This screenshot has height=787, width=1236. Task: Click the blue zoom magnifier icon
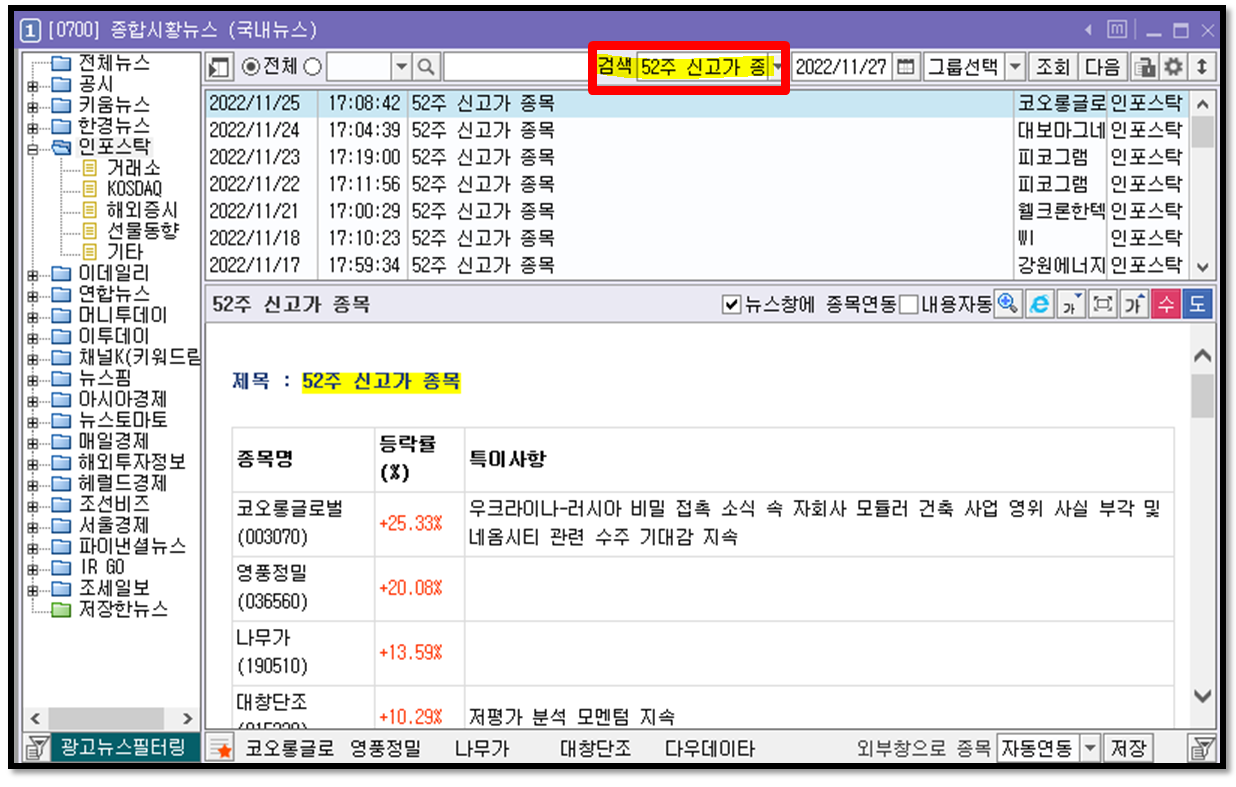(x=1008, y=305)
